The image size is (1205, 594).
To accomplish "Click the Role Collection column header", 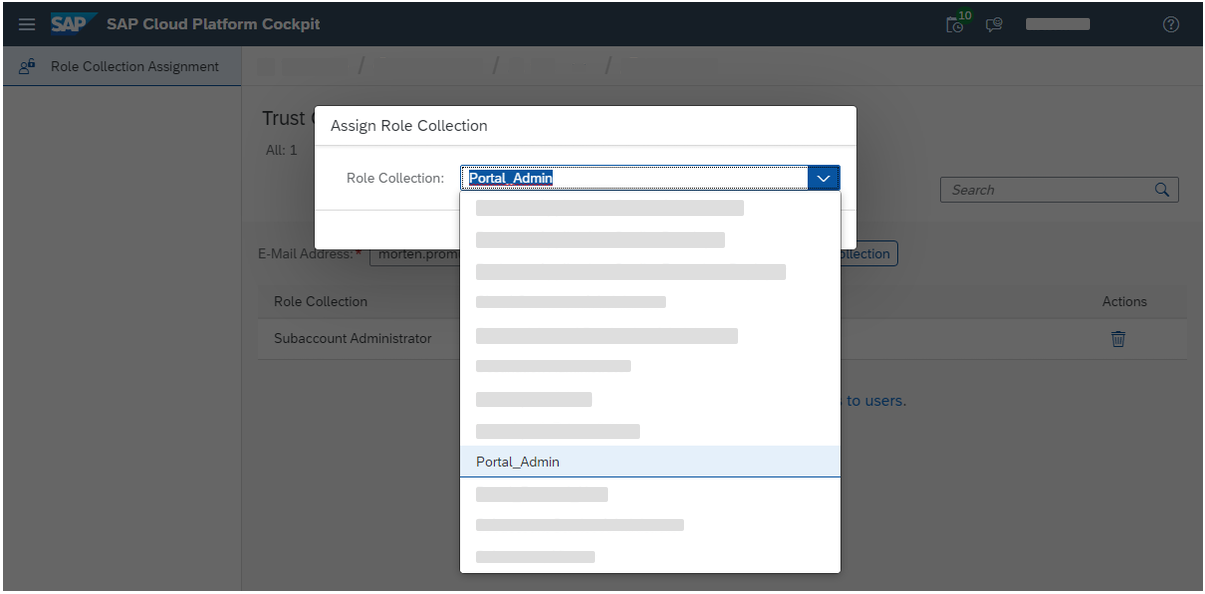I will [x=321, y=301].
